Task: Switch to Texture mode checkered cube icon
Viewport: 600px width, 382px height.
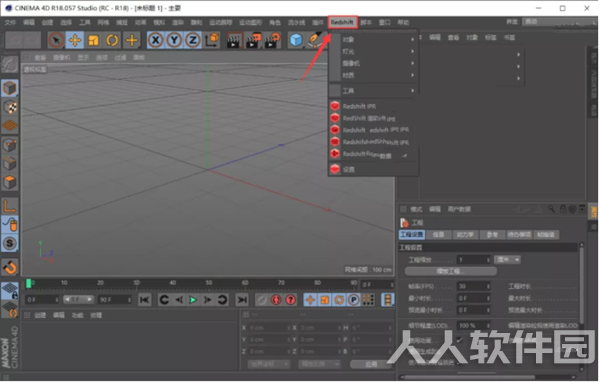Action: (x=10, y=107)
